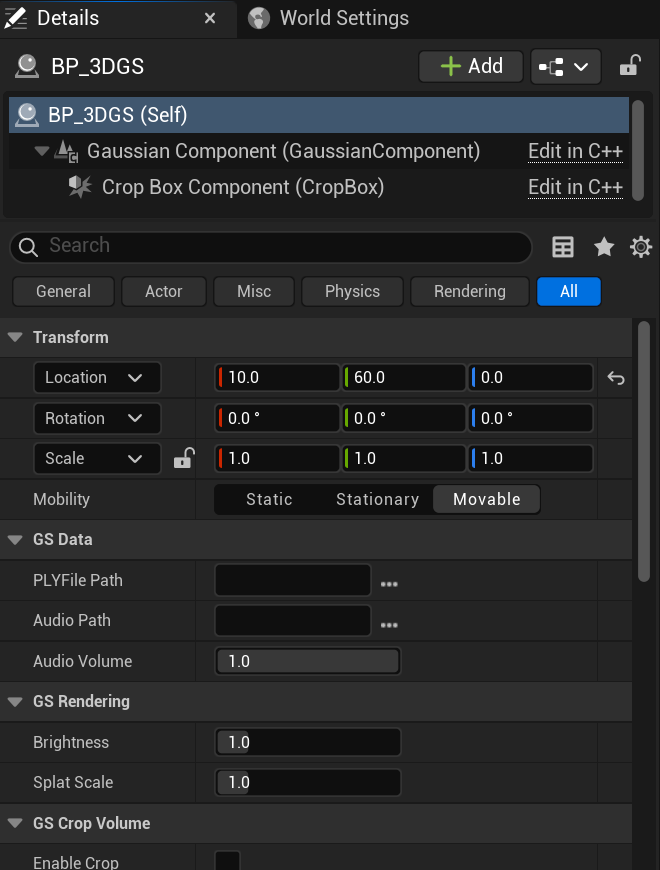The image size is (660, 870).
Task: Collapse the GS Rendering section
Action: tap(15, 701)
